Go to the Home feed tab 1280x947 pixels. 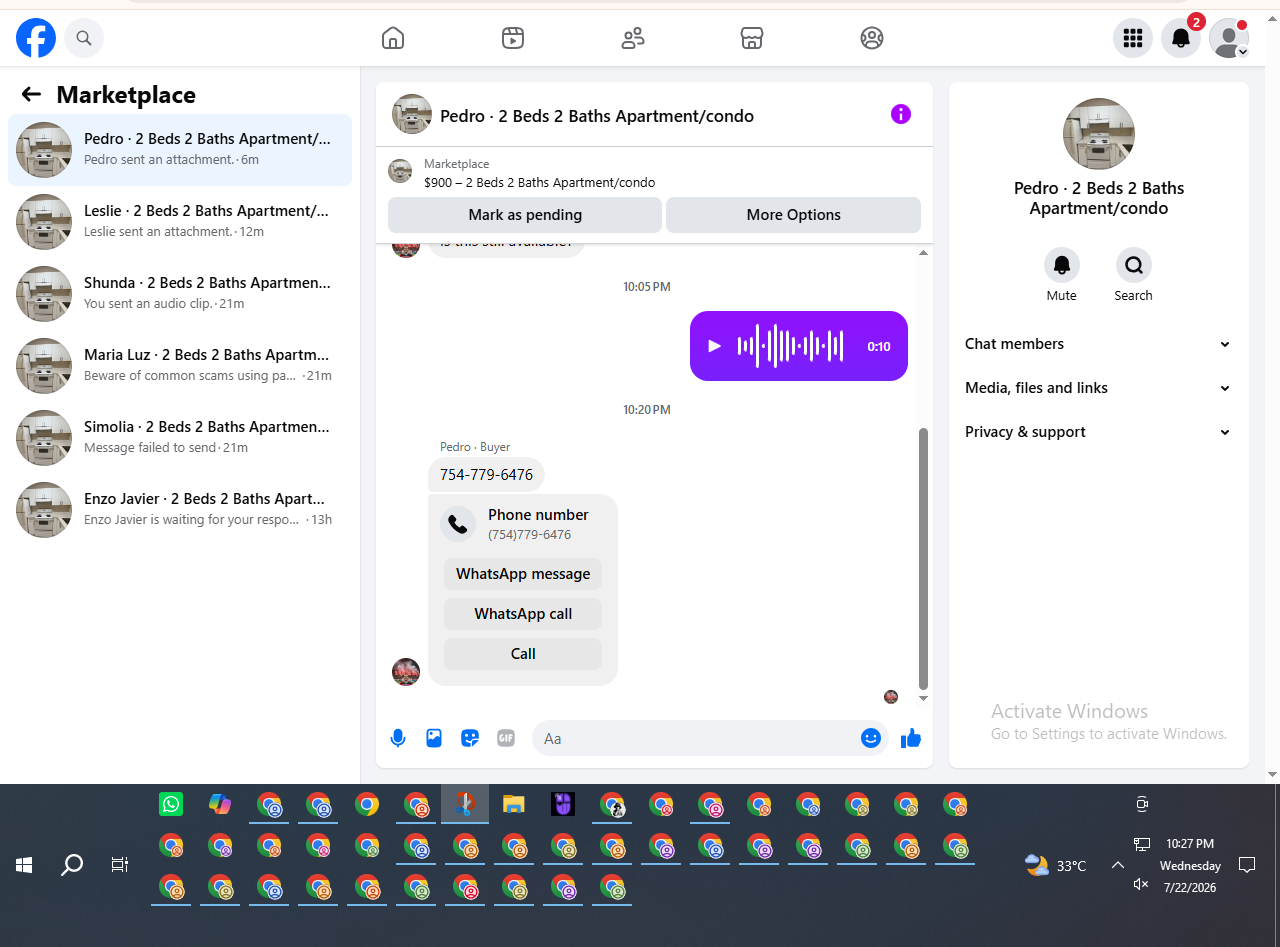[x=393, y=38]
